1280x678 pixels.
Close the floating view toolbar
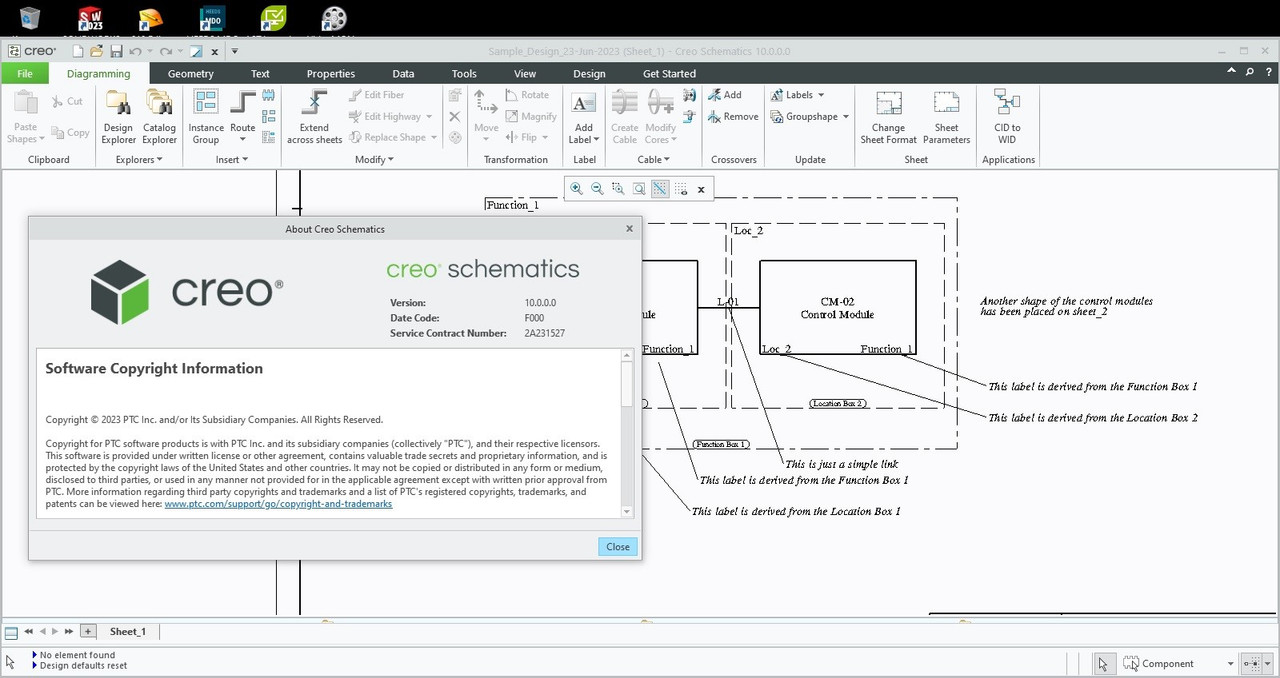(701, 189)
